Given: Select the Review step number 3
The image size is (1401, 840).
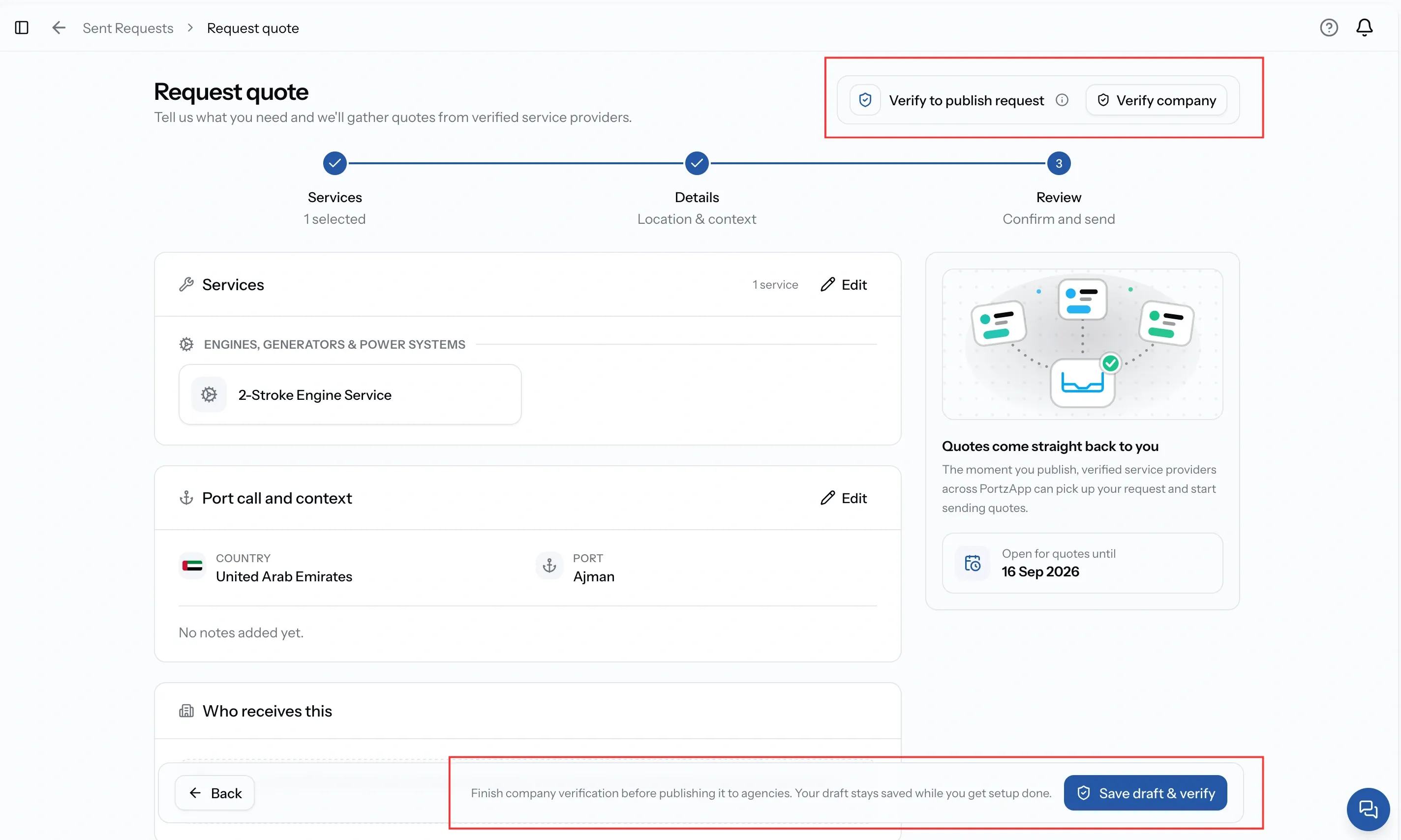Looking at the screenshot, I should (1059, 164).
